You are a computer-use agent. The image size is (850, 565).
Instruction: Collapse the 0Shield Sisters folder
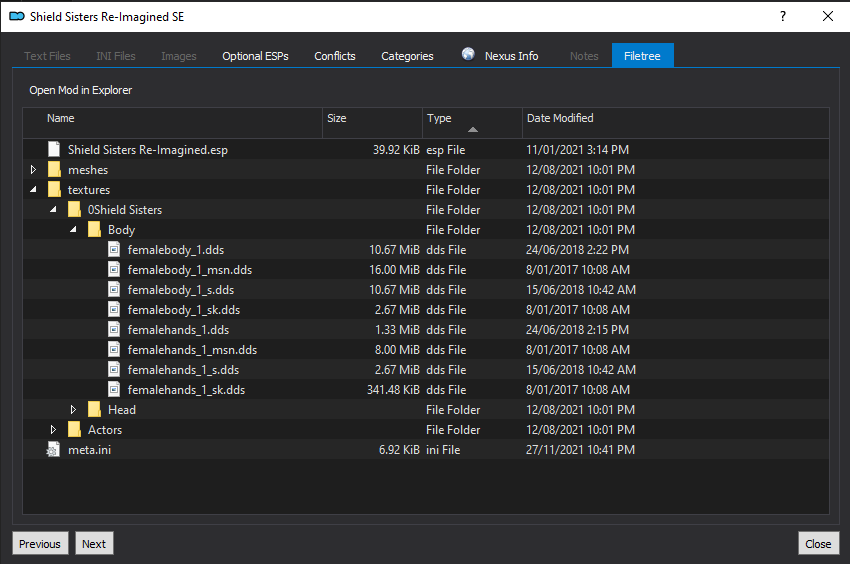[x=53, y=209]
